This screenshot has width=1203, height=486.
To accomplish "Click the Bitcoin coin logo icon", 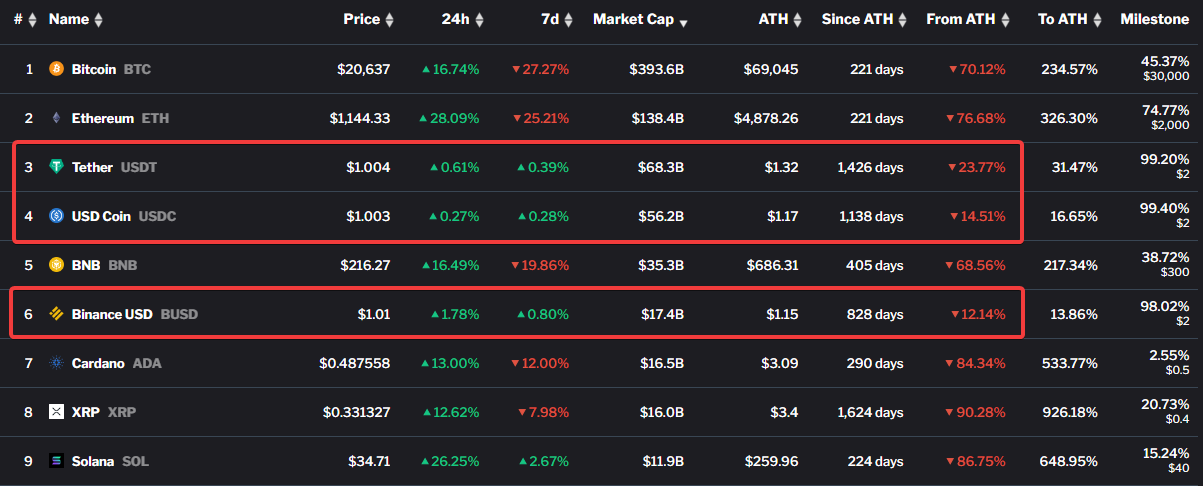I will coord(56,69).
